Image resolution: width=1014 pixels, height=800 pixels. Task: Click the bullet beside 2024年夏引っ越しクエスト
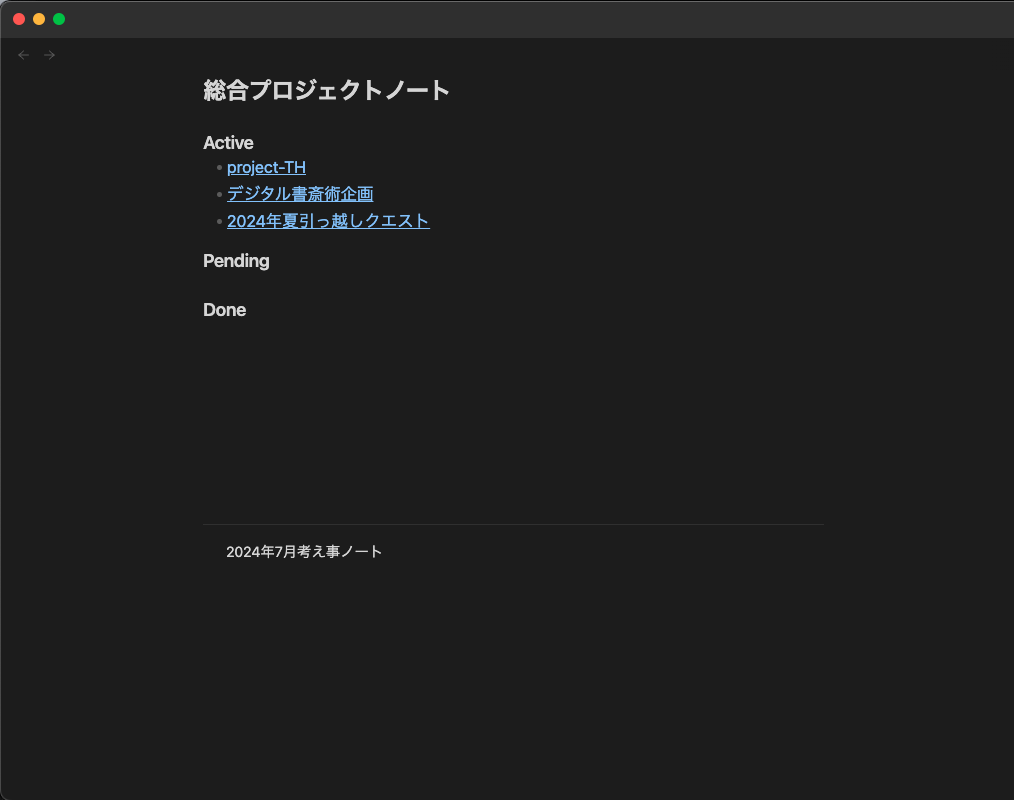[x=217, y=221]
